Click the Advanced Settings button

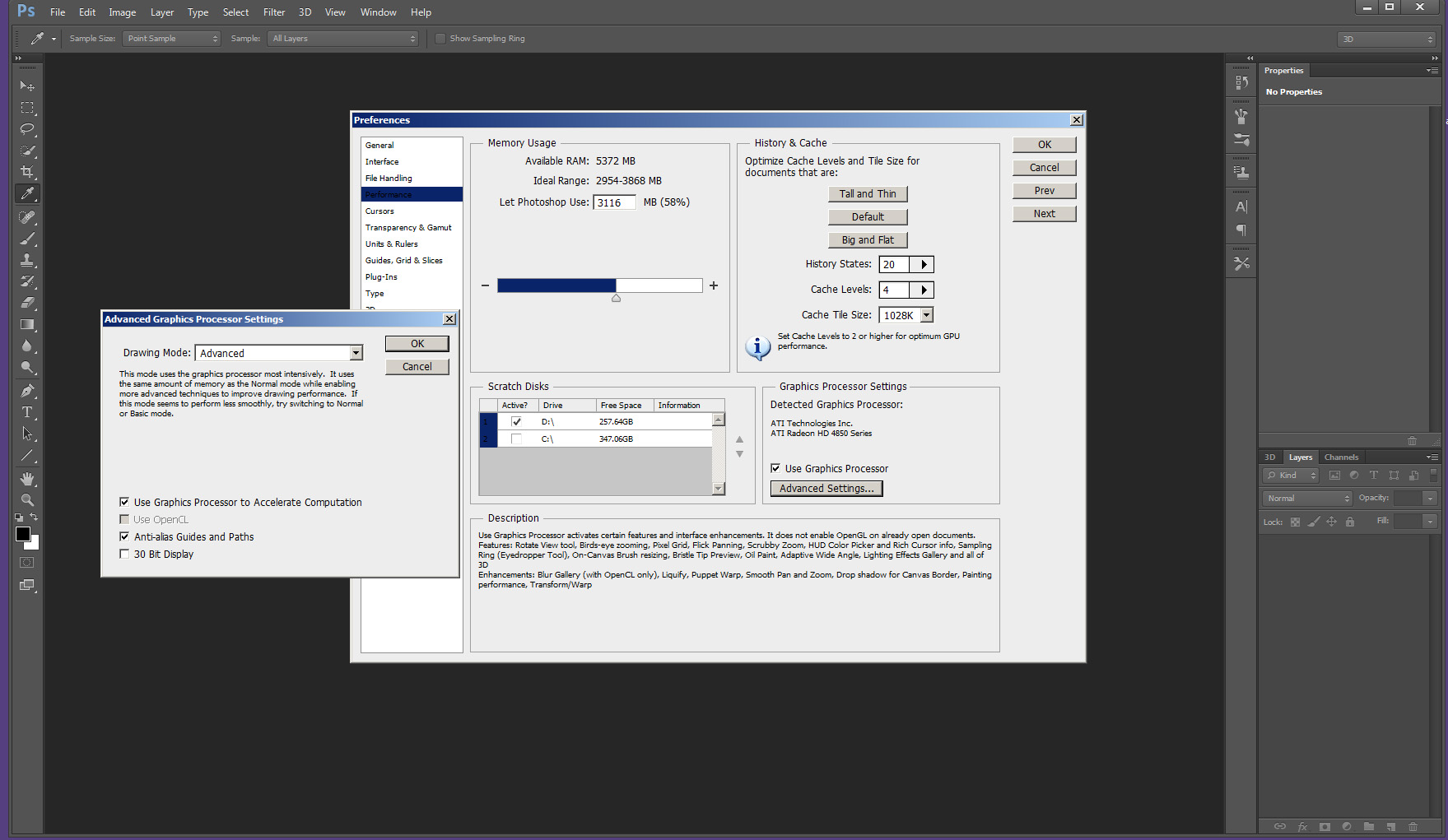(x=826, y=489)
